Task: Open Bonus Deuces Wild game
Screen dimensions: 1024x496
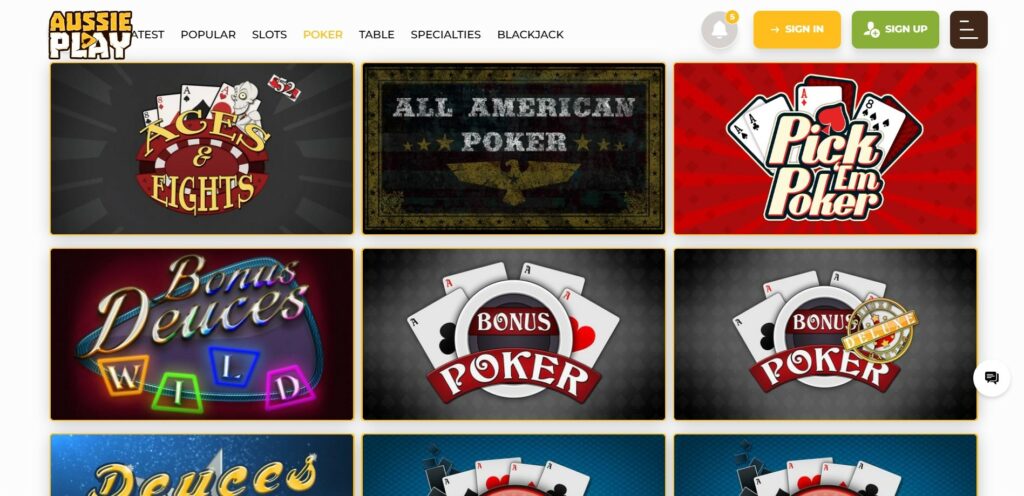Action: tap(202, 334)
